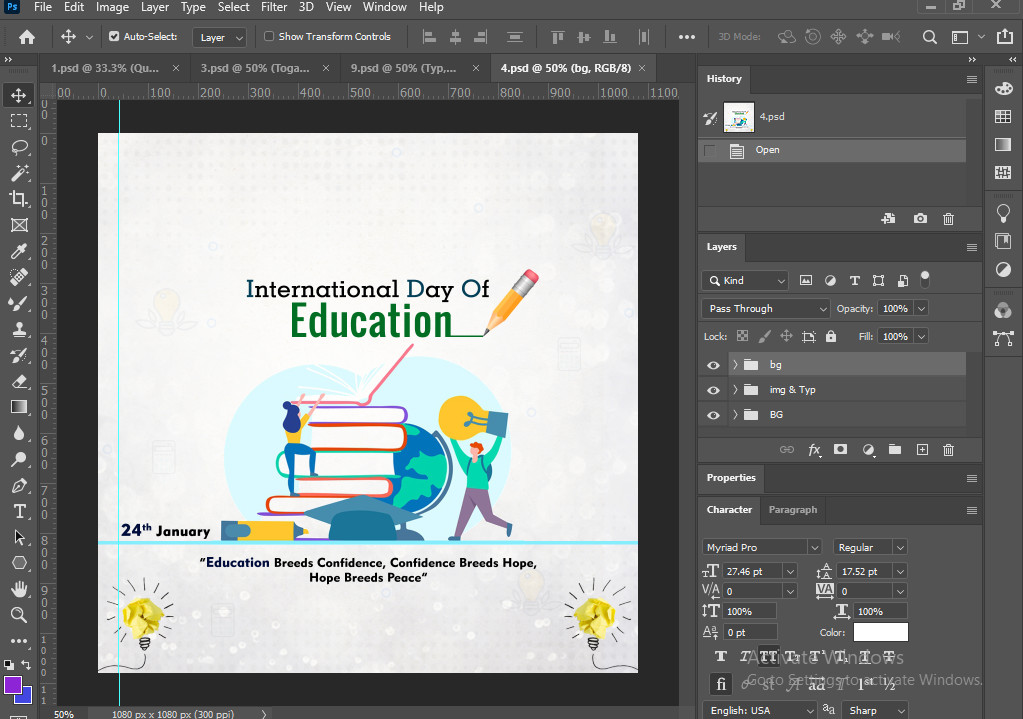Screen dimensions: 1023x719
Task: Expand the 'BG' layer group
Action: [x=735, y=415]
